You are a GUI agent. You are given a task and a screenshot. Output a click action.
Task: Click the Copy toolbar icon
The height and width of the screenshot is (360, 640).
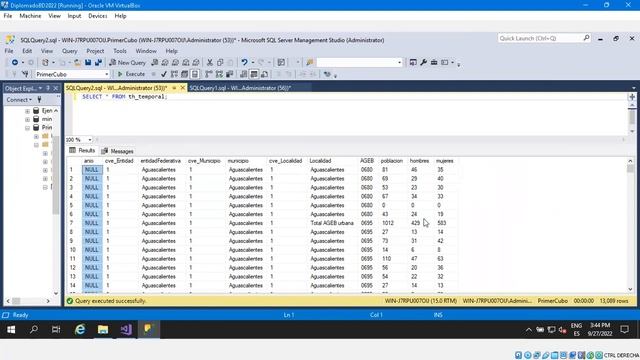[220, 62]
